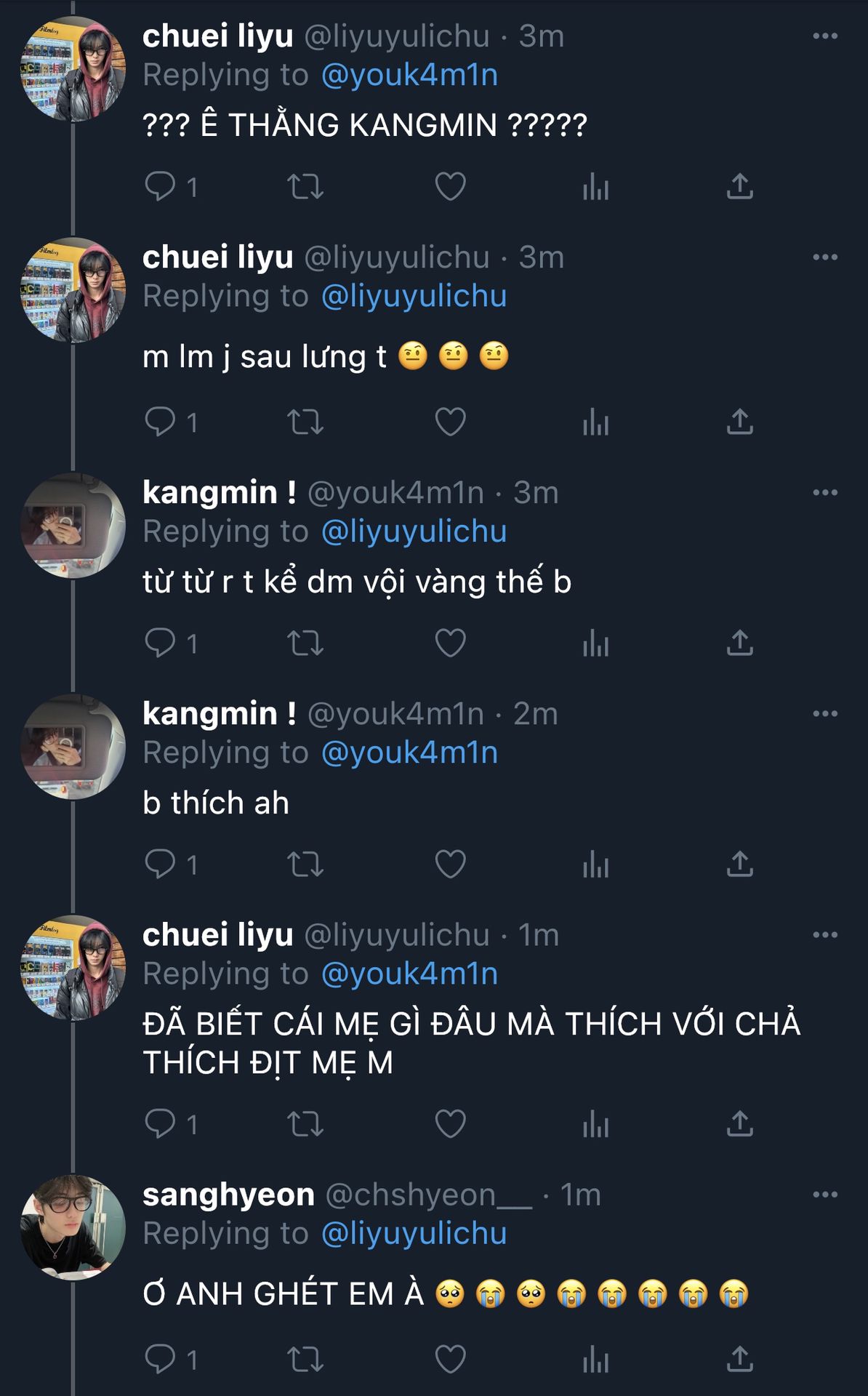Click "kangmin !" name on "b thích ah" tweet

click(219, 714)
